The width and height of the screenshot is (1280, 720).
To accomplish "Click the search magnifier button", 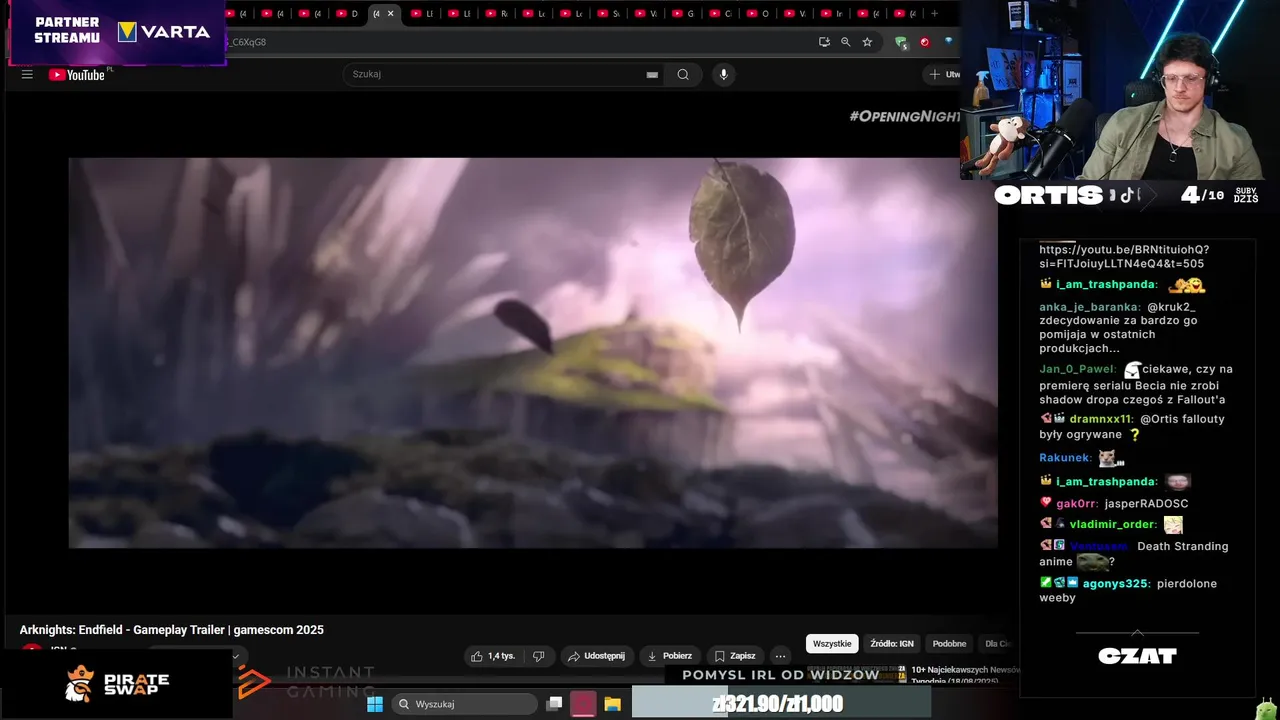I will click(x=683, y=74).
